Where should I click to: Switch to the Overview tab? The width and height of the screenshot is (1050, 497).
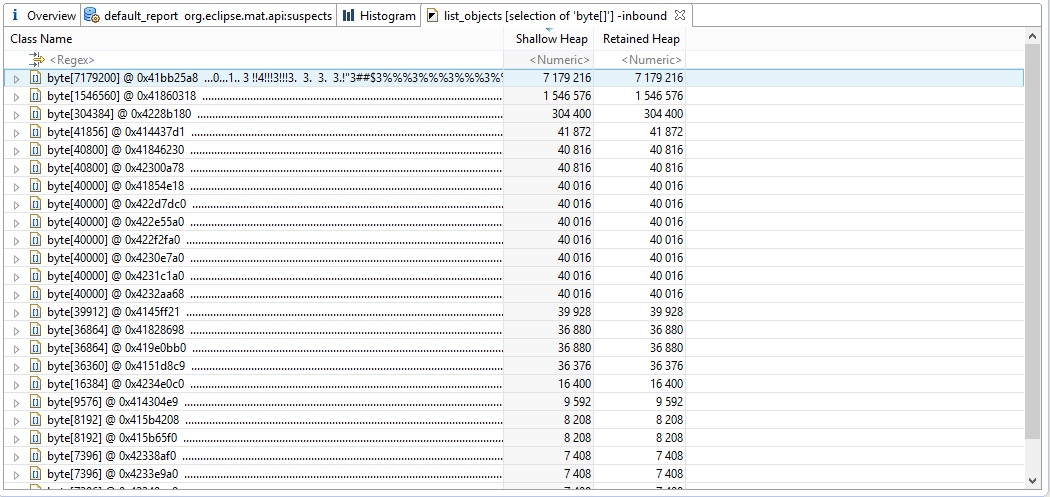coord(44,15)
